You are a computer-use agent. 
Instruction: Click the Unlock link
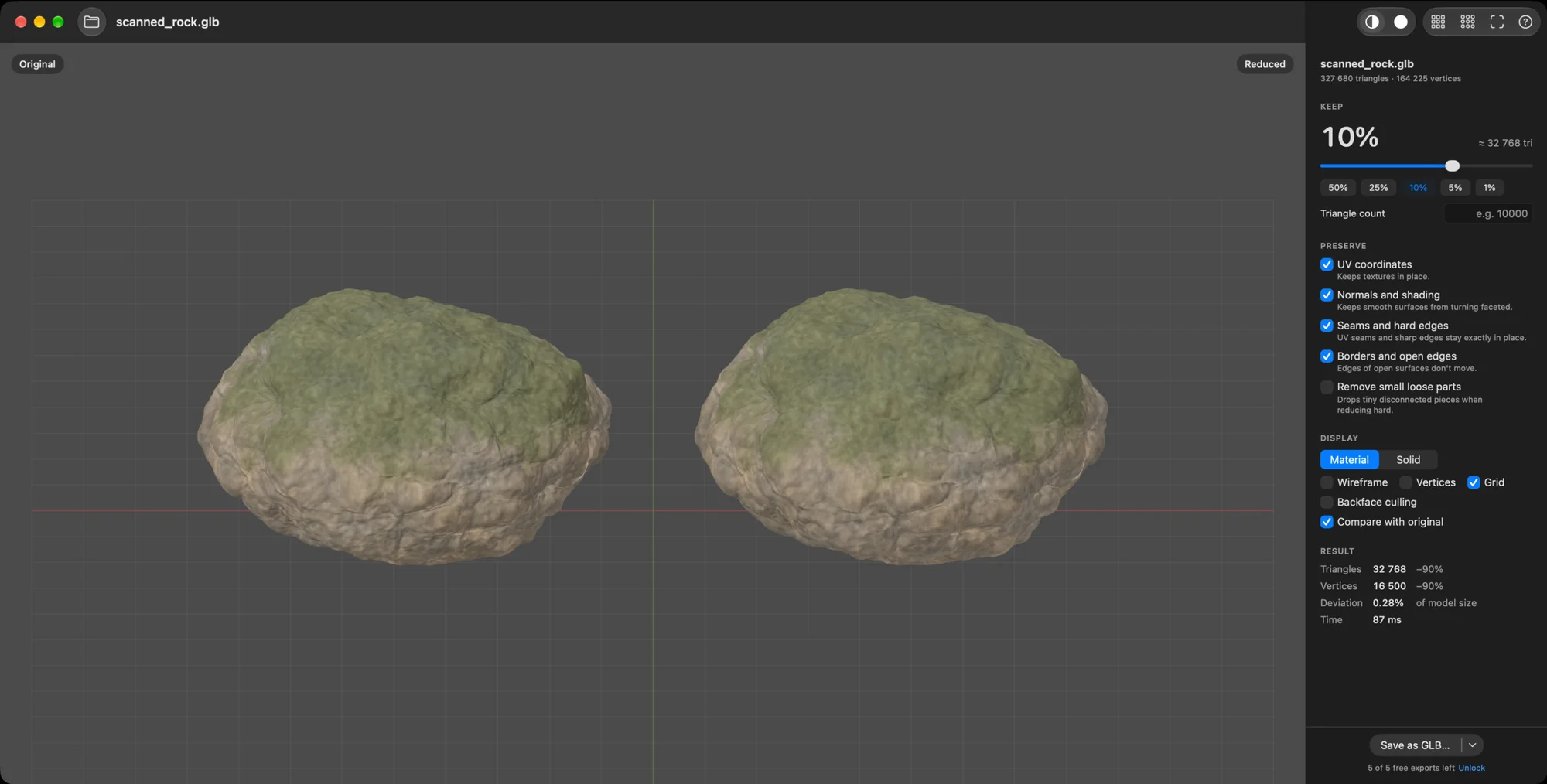1471,768
